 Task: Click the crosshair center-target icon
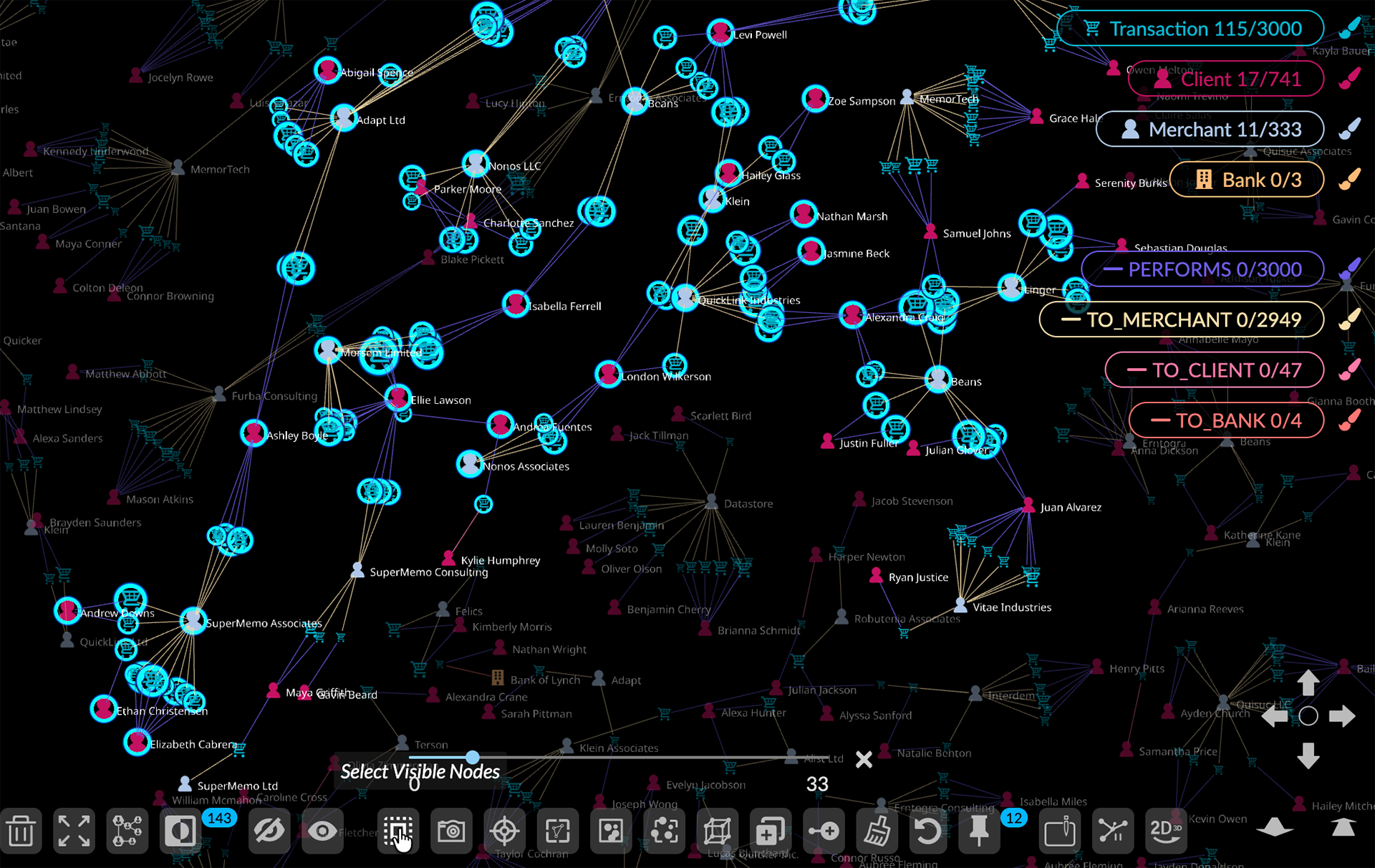tap(504, 831)
